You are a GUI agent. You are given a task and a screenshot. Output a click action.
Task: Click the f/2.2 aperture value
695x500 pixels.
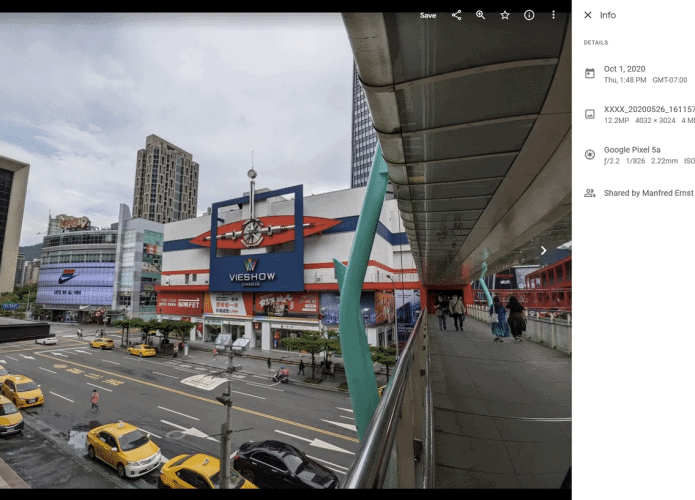pyautogui.click(x=611, y=161)
